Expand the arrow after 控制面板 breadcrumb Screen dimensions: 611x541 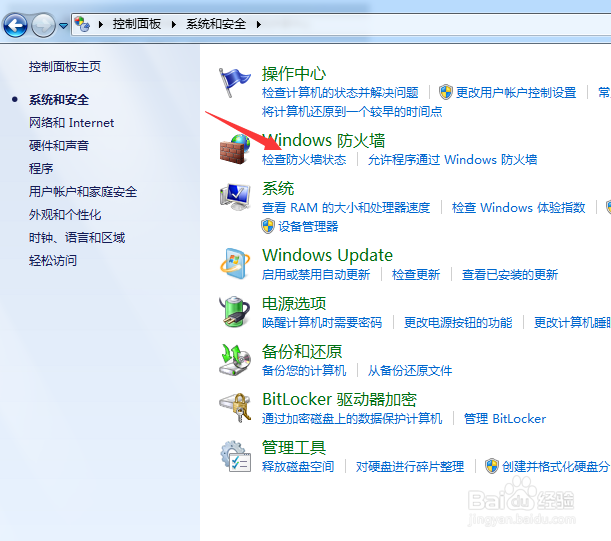(174, 25)
